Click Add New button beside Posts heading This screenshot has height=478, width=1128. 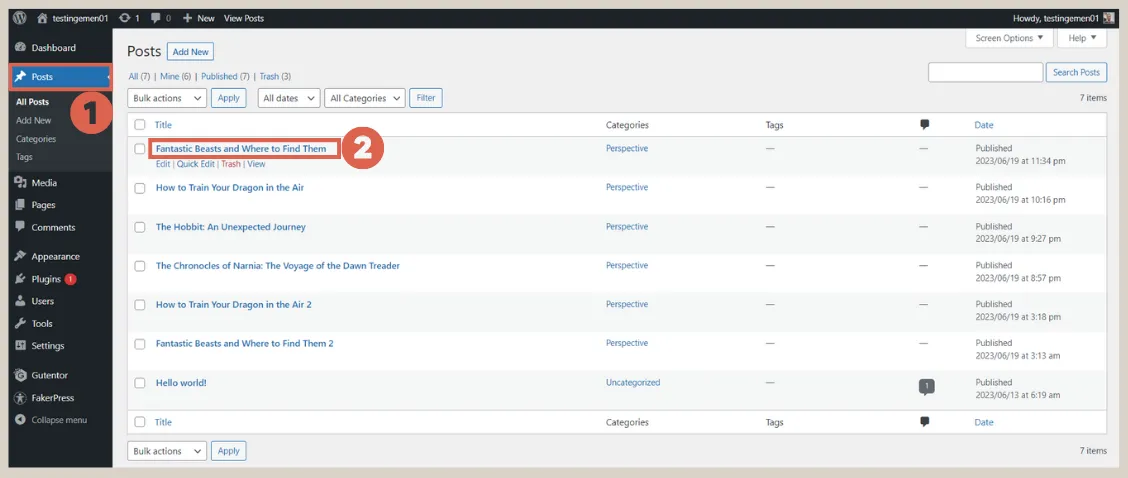tap(191, 52)
